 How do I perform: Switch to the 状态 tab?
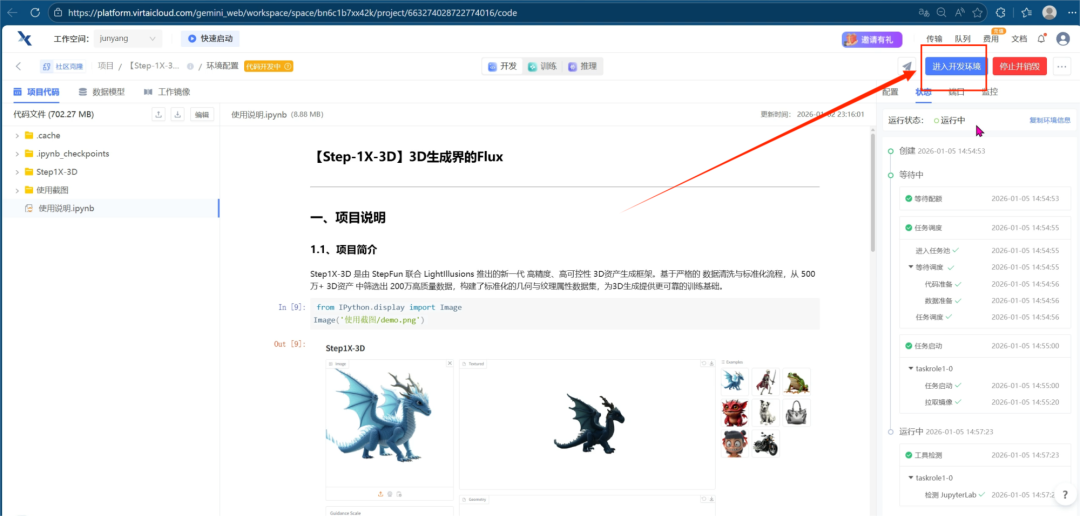tap(924, 92)
